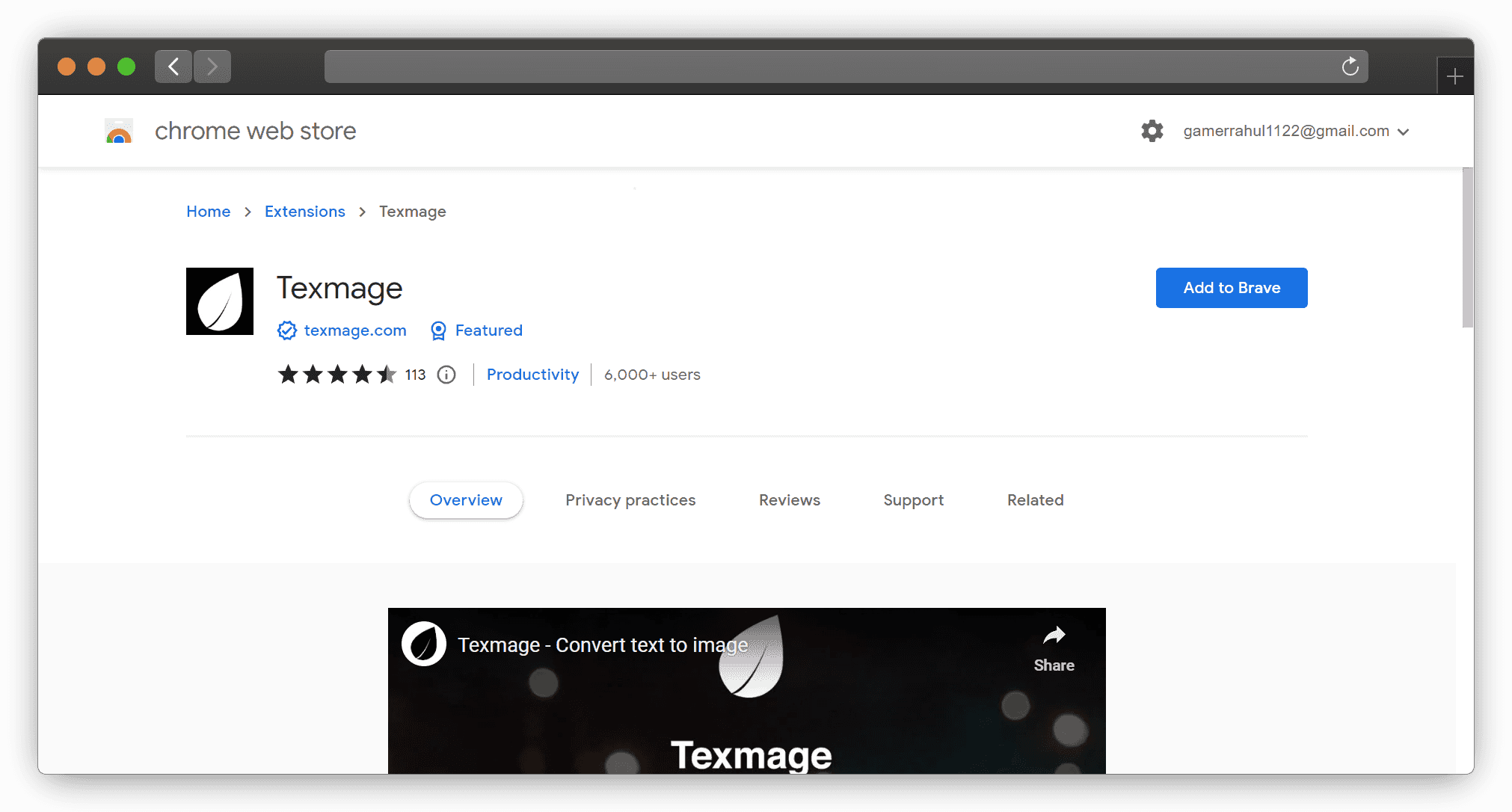Open the Extensions breadcrumb link
The image size is (1512, 812).
[x=305, y=212]
